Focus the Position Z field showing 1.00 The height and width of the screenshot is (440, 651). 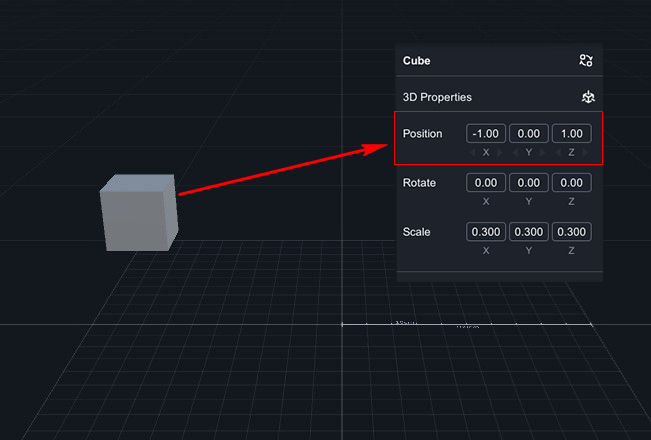[x=571, y=134]
